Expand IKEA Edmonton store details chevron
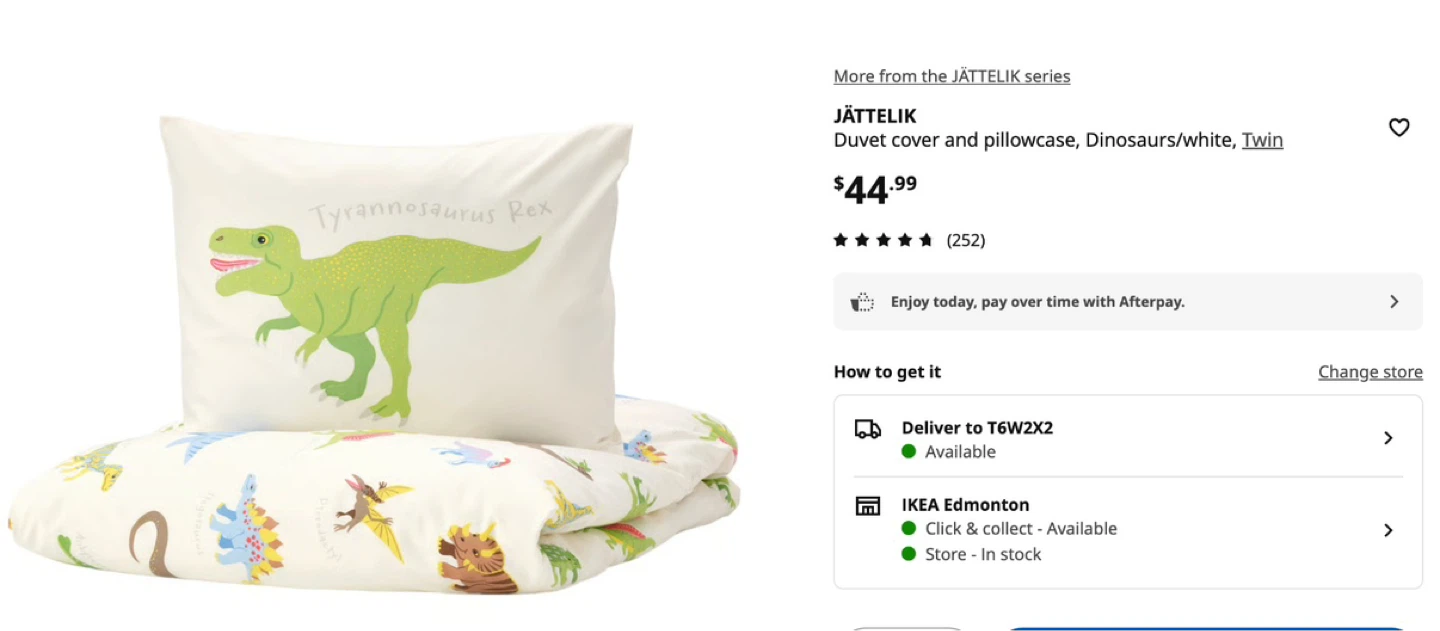Screen dimensions: 1440x631 click(1388, 530)
